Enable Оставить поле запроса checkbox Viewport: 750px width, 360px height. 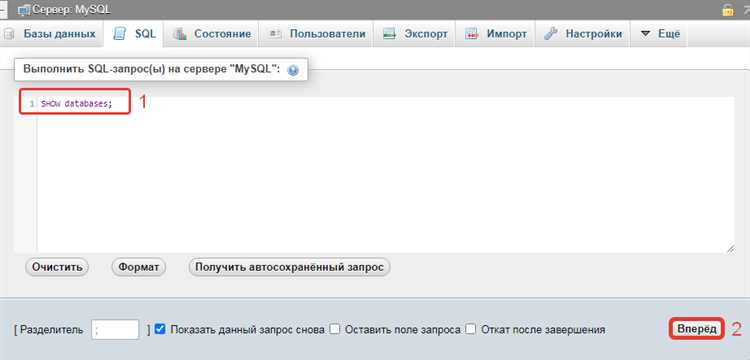click(335, 329)
